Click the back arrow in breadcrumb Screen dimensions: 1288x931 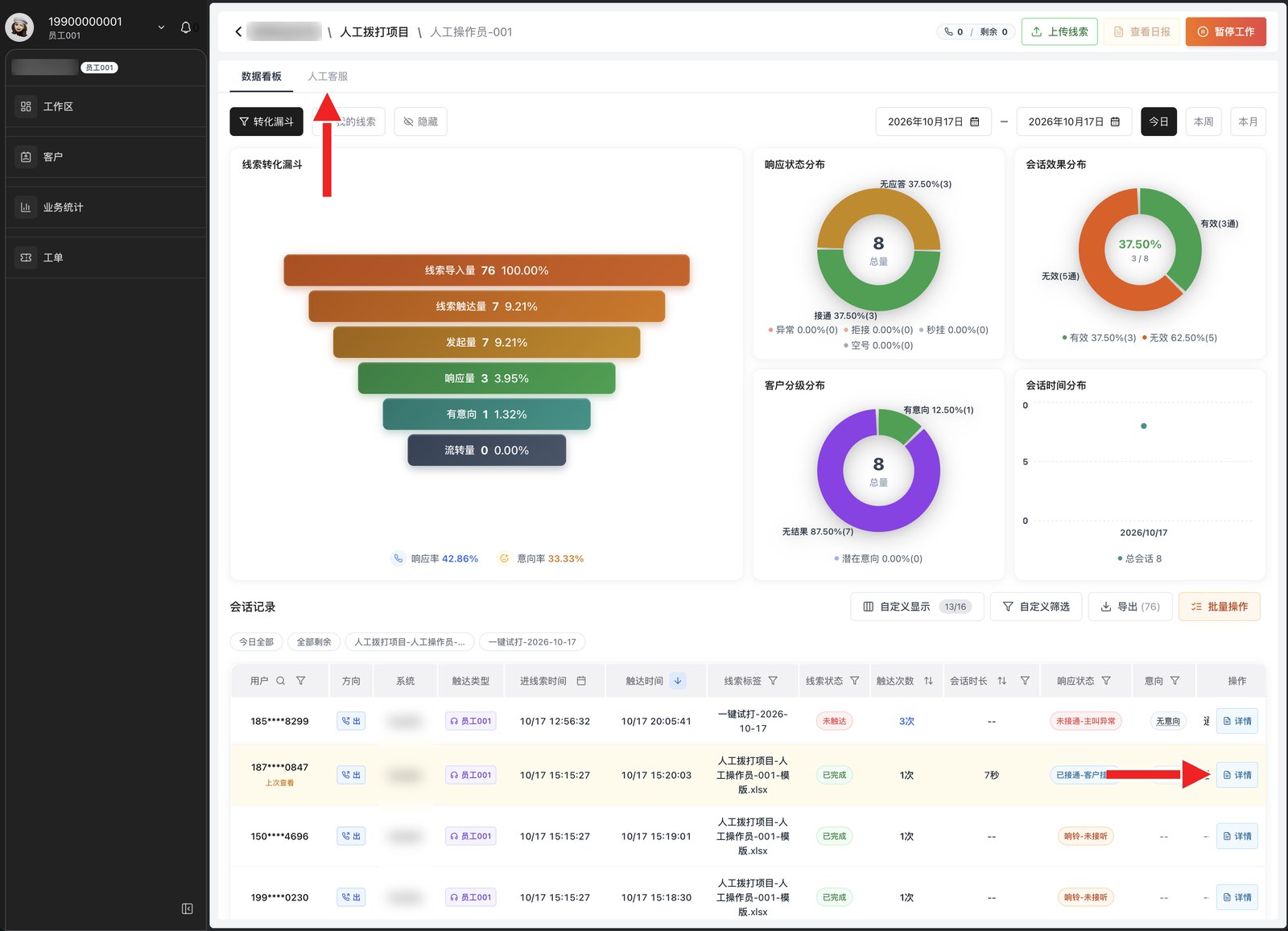tap(238, 32)
